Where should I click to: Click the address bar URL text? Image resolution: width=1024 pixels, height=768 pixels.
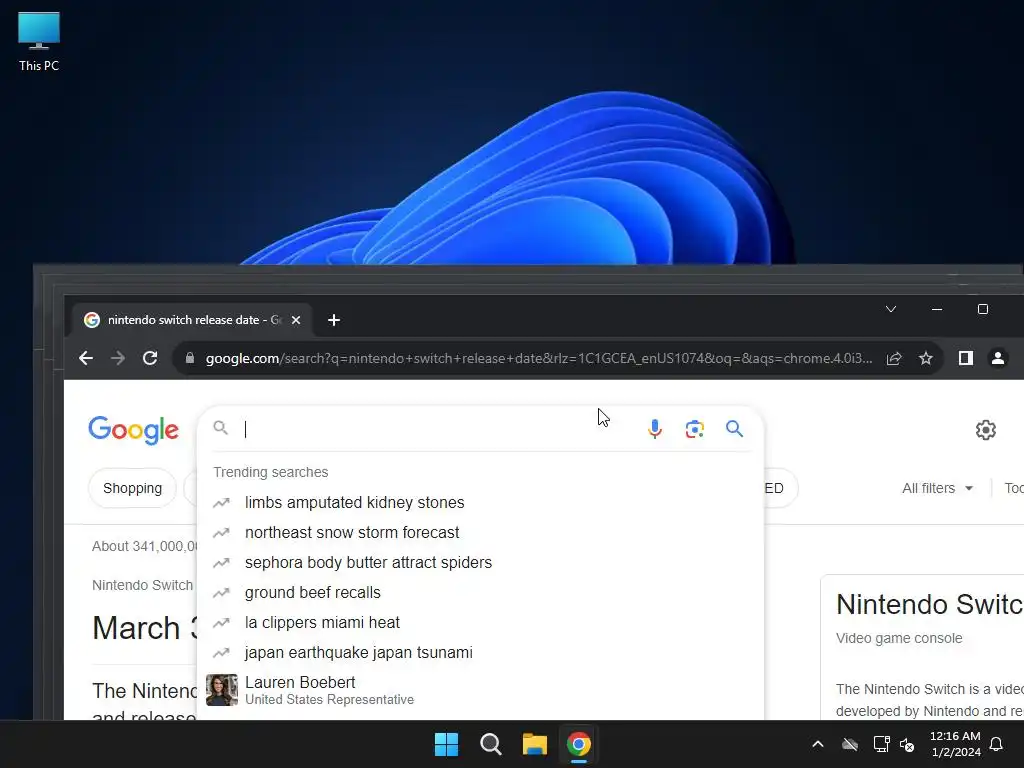[x=539, y=358]
